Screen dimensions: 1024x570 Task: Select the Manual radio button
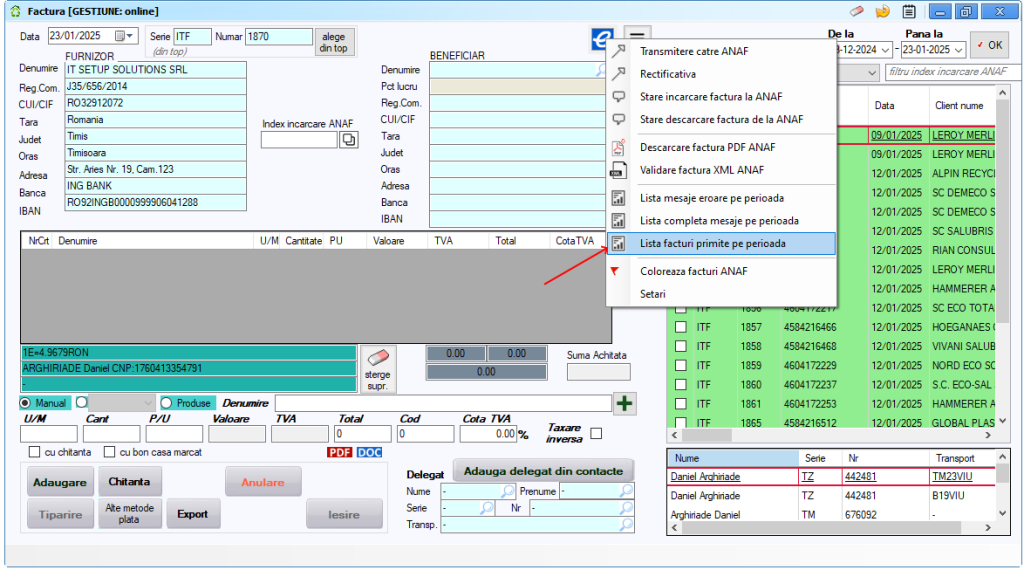(25, 403)
